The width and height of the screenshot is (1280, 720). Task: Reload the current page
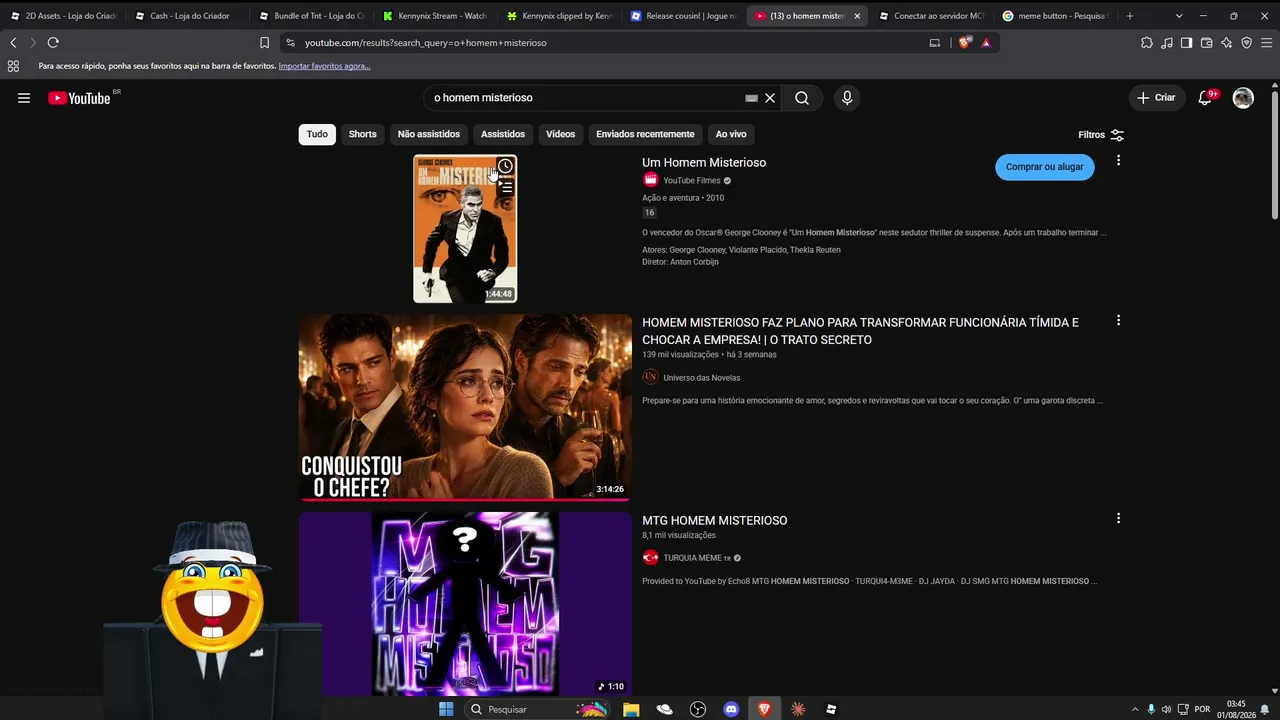pos(53,43)
